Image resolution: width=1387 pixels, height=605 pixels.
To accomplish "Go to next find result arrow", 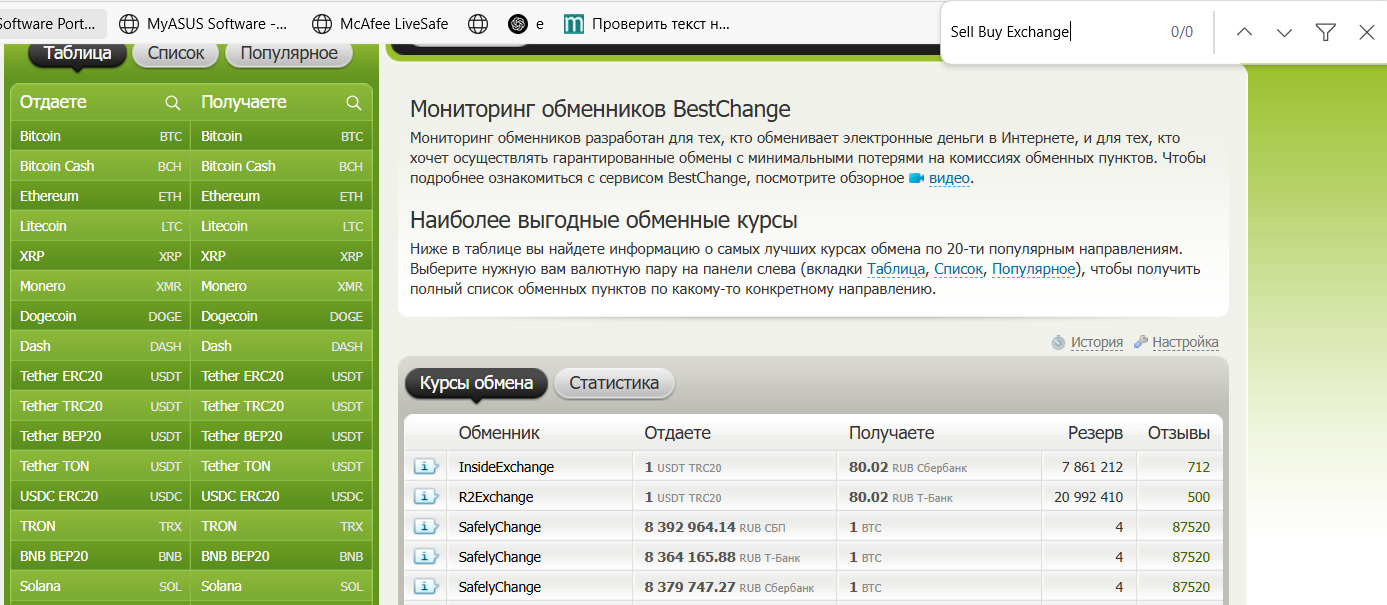I will pyautogui.click(x=1285, y=32).
